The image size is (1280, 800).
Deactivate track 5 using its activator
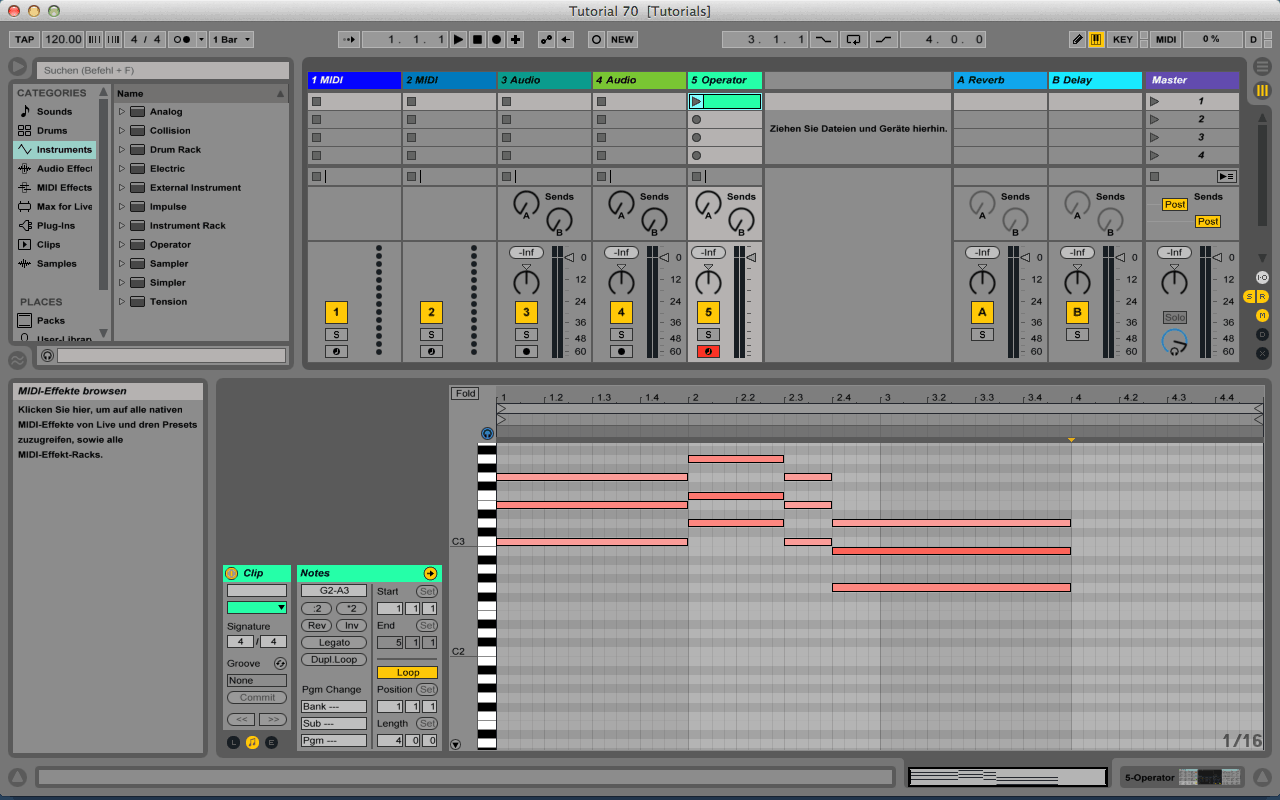pos(708,313)
